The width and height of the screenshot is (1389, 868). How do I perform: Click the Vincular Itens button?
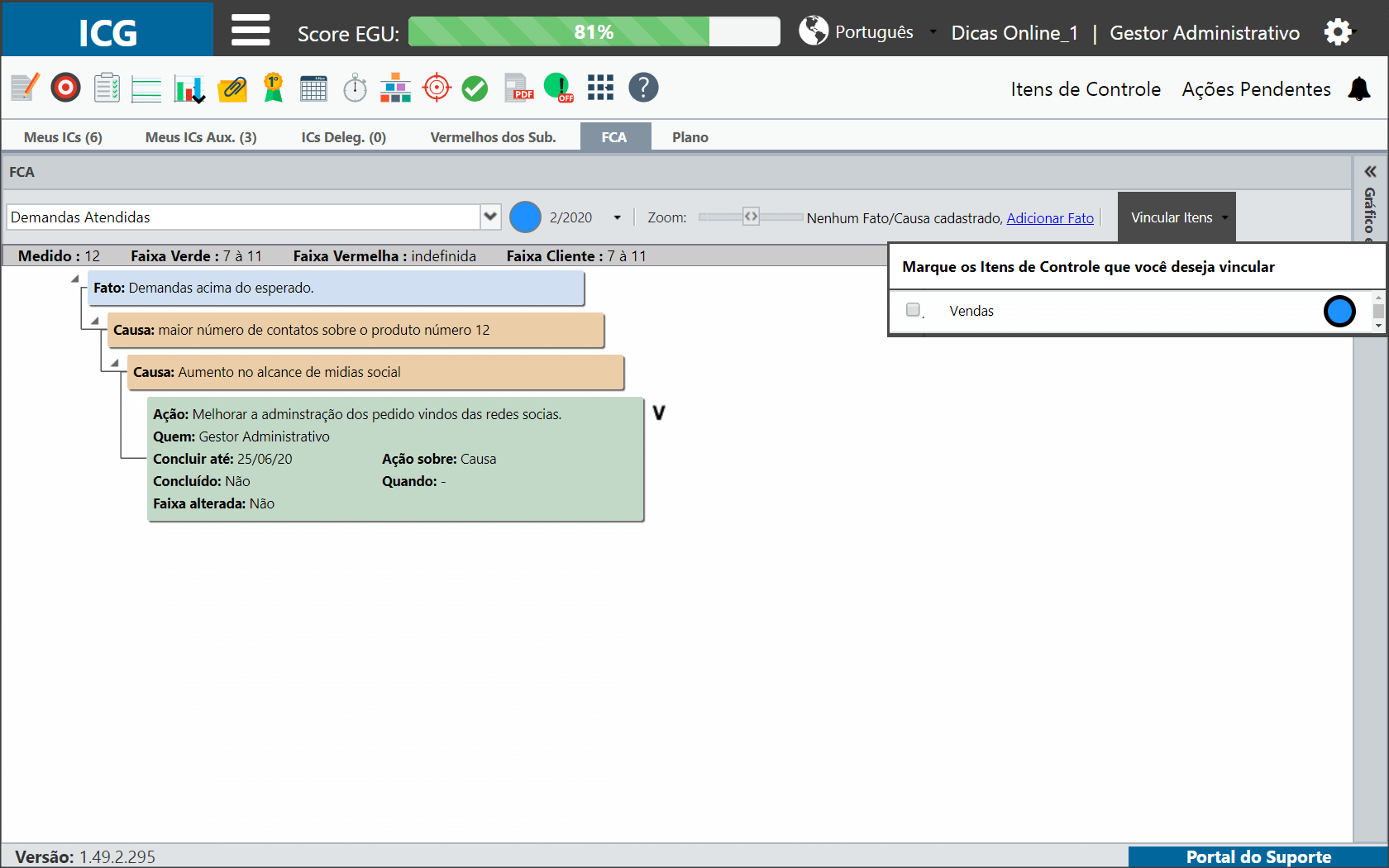tap(1177, 217)
